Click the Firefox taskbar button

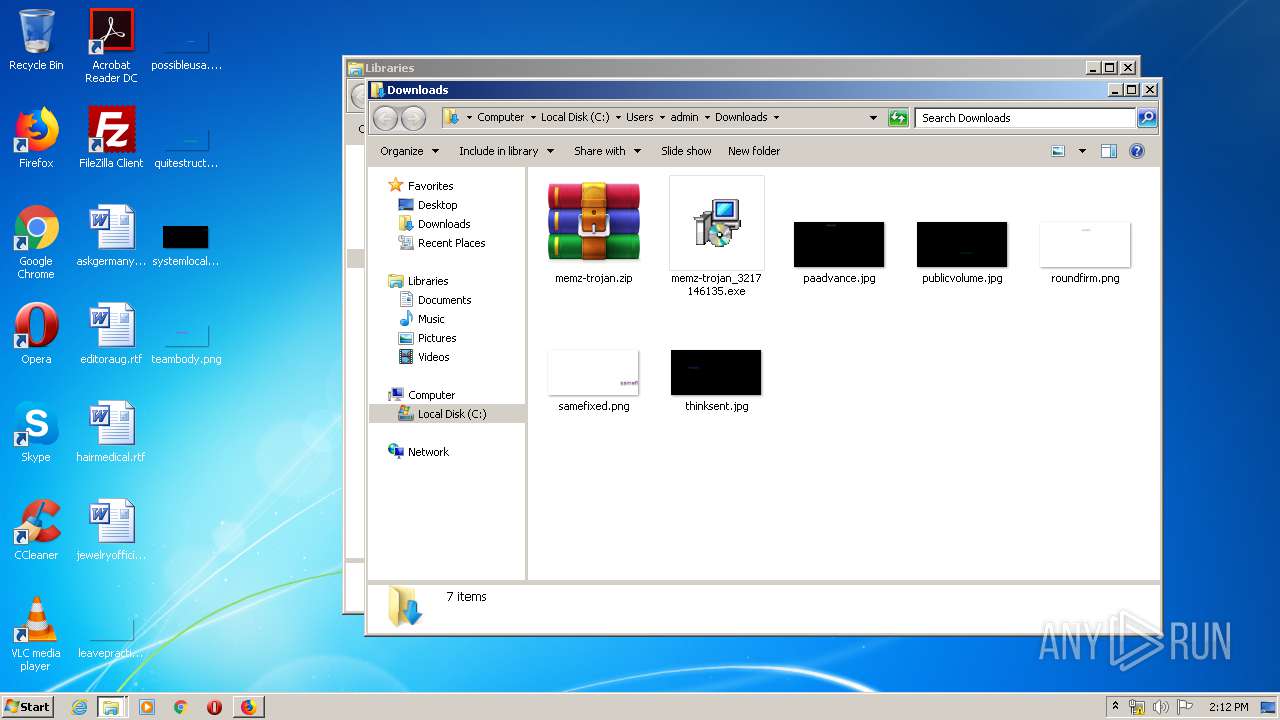[248, 707]
